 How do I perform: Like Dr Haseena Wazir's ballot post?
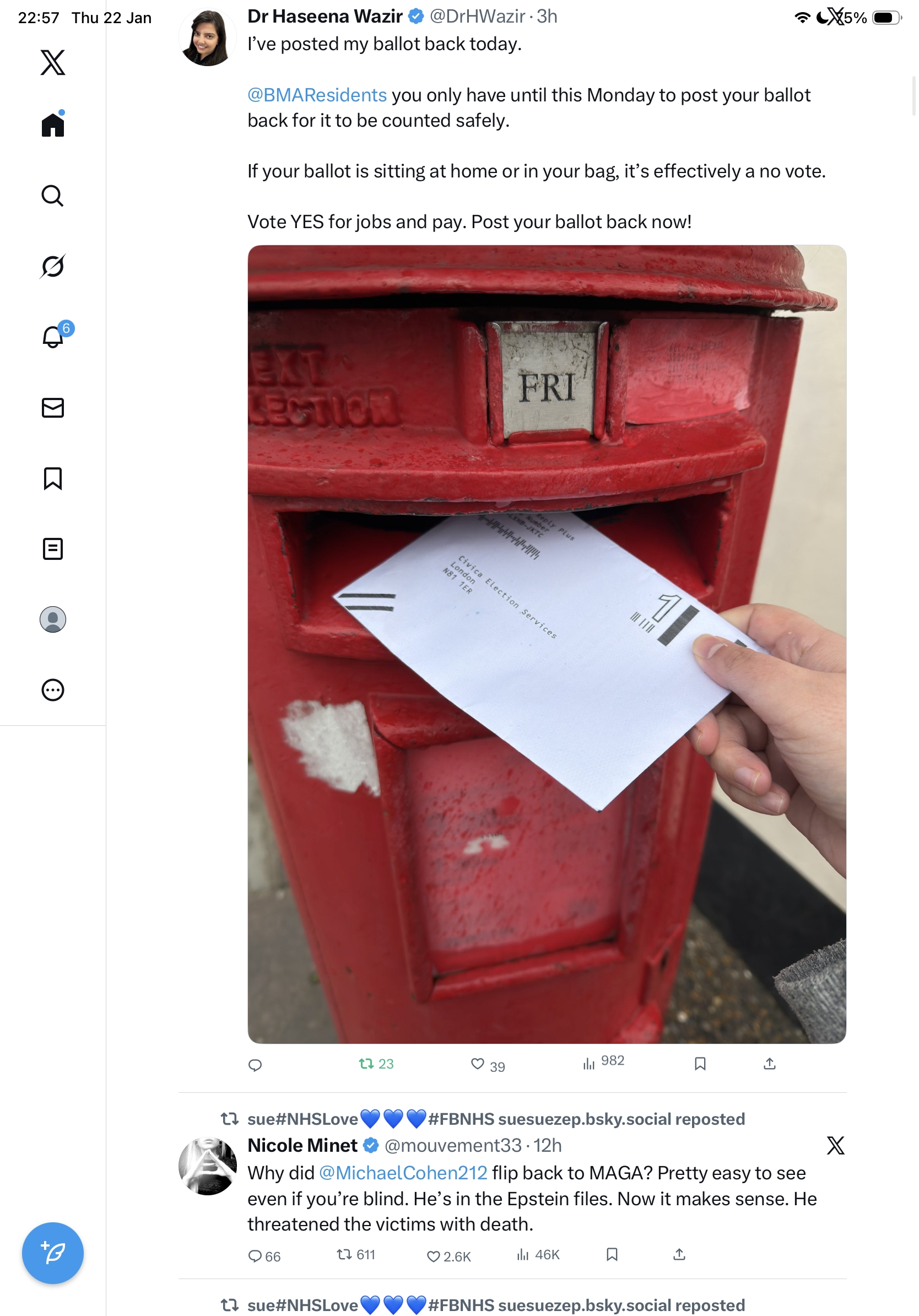pyautogui.click(x=488, y=1065)
